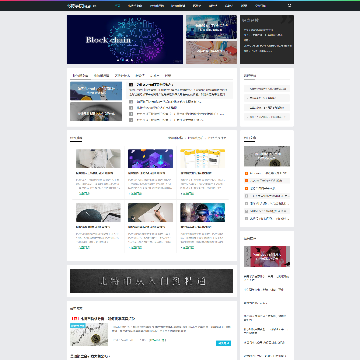
Task: Open the first grey tag button in the sidebar tag box
Action: 267,89
